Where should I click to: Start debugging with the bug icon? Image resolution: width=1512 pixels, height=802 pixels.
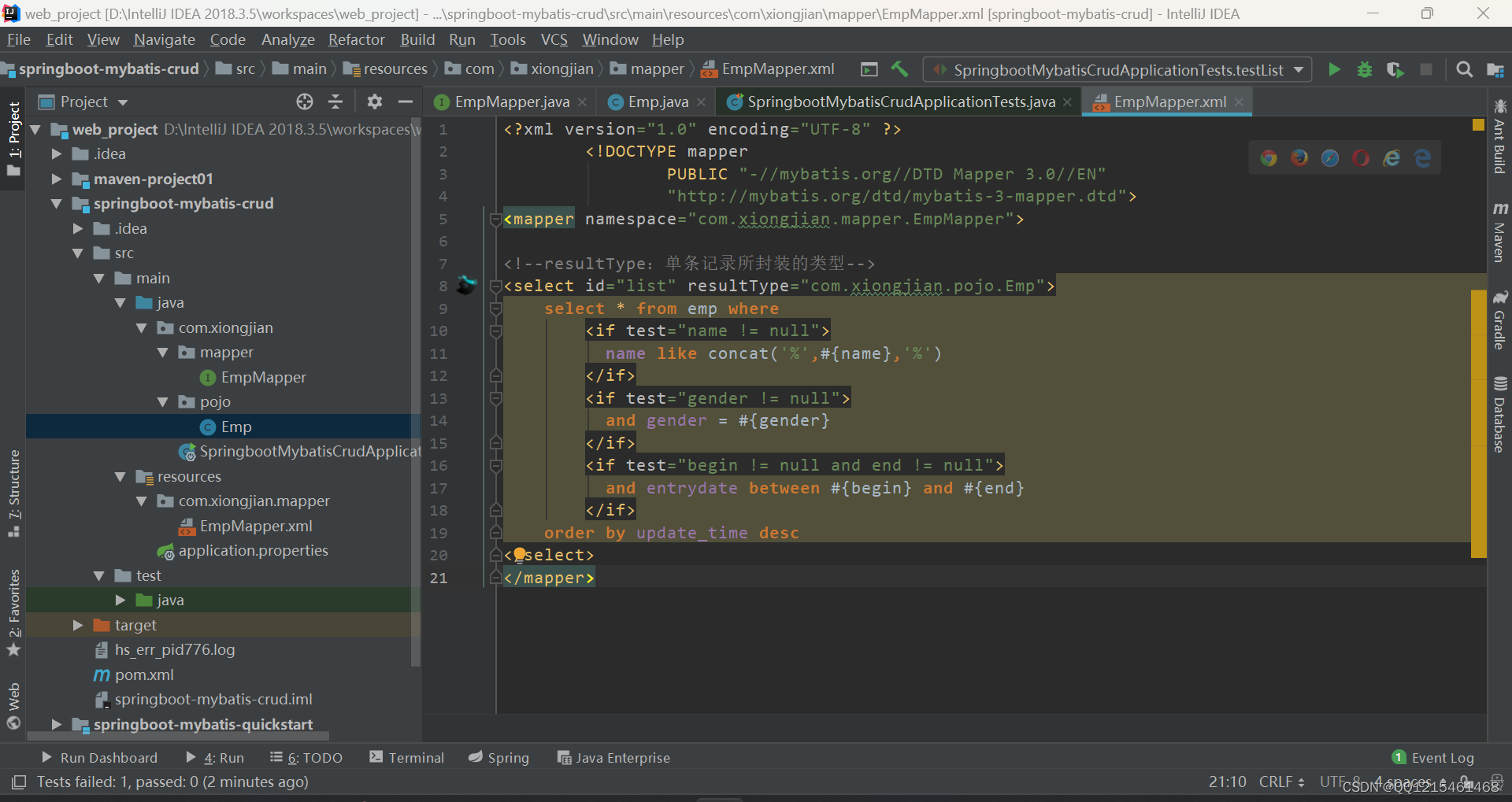(x=1365, y=69)
